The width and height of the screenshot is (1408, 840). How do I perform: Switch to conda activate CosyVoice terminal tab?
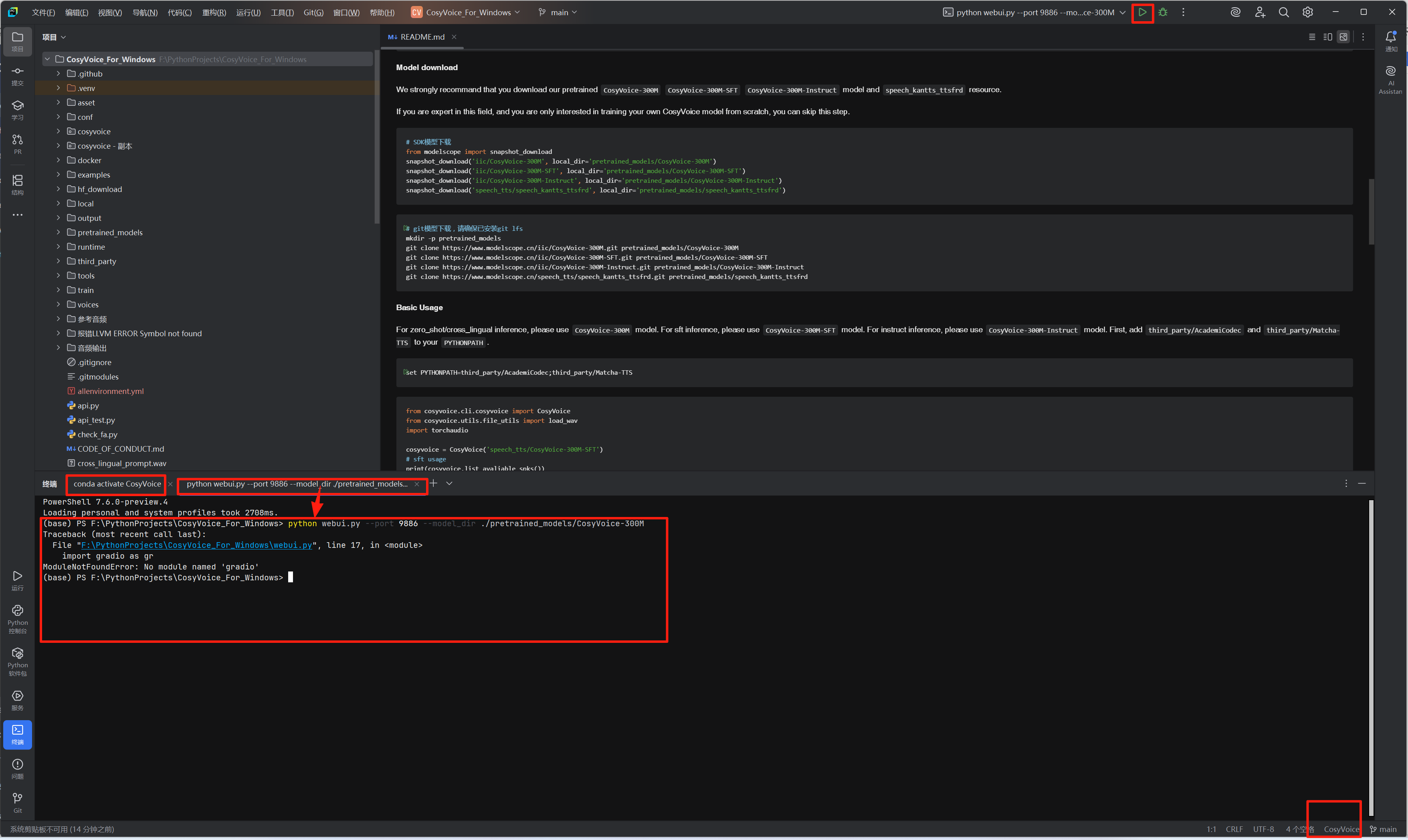click(x=117, y=483)
